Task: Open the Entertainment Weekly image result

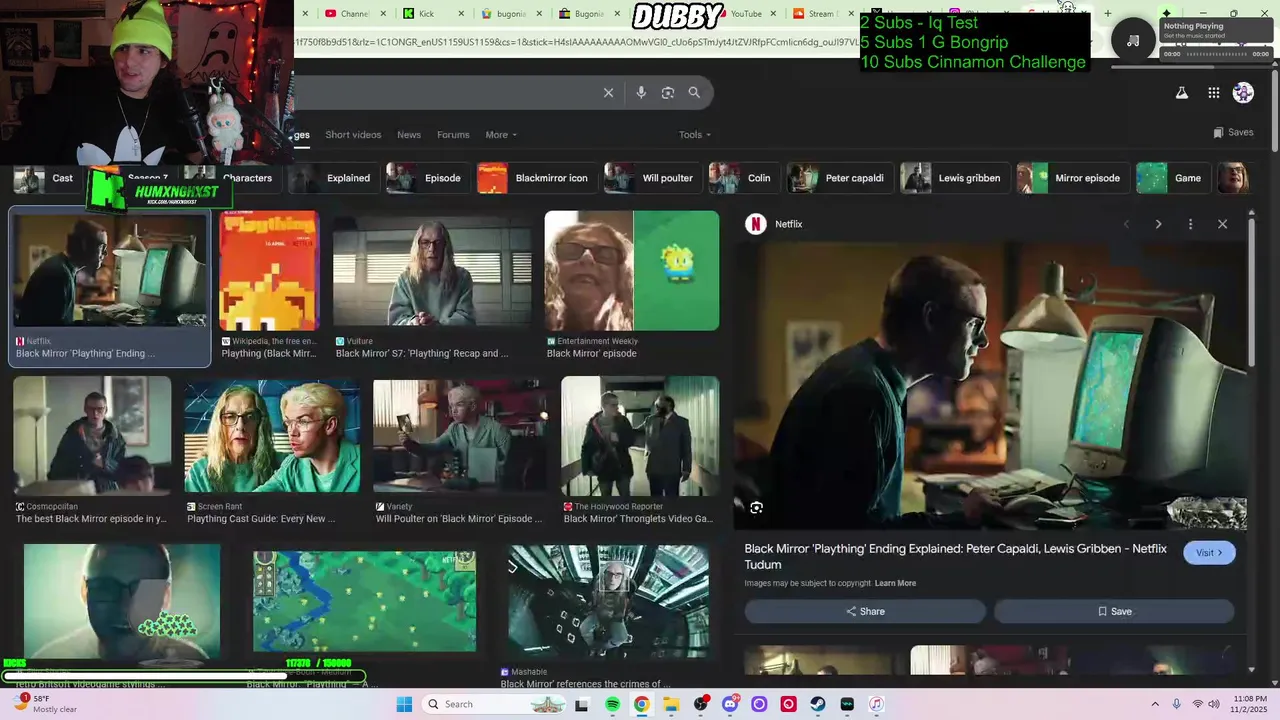Action: coord(632,271)
